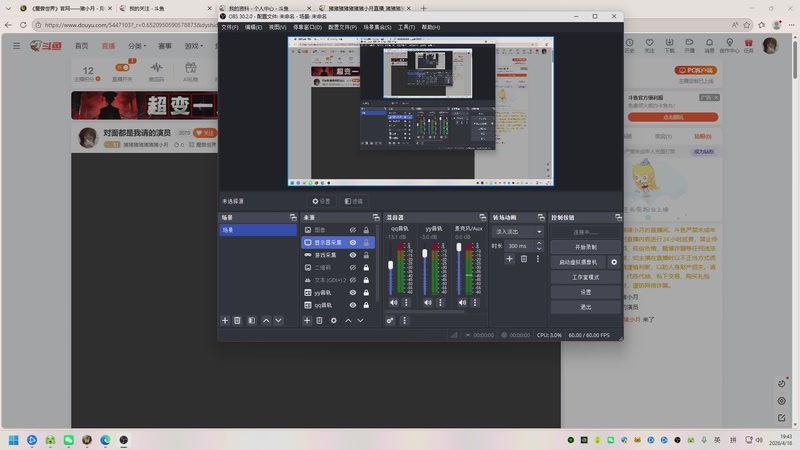800x450 pixels.
Task: Click the 启动虚拟摄像机 button
Action: (579, 262)
